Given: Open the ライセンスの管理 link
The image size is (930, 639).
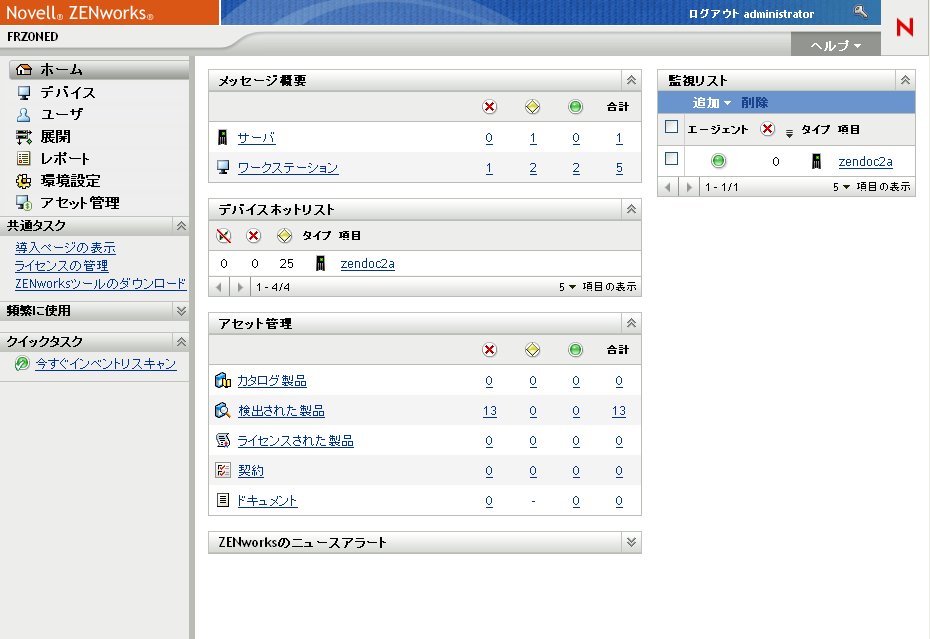Looking at the screenshot, I should 62,265.
